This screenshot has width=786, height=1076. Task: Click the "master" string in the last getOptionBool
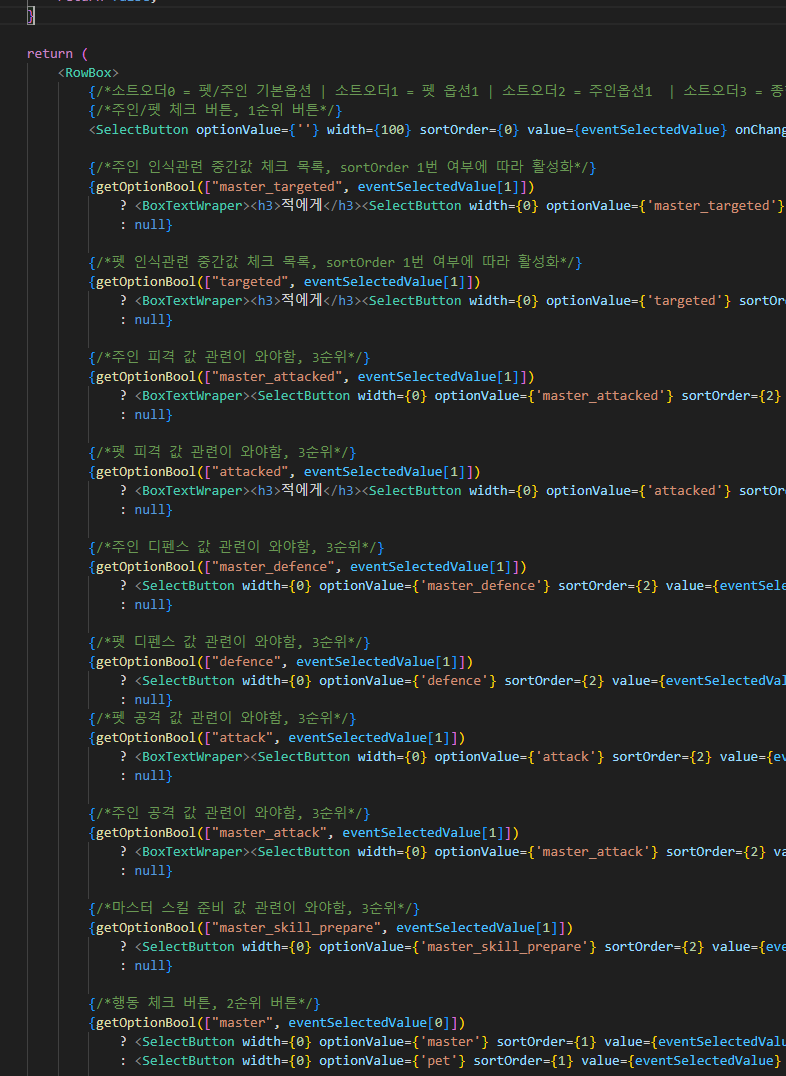[242, 1023]
